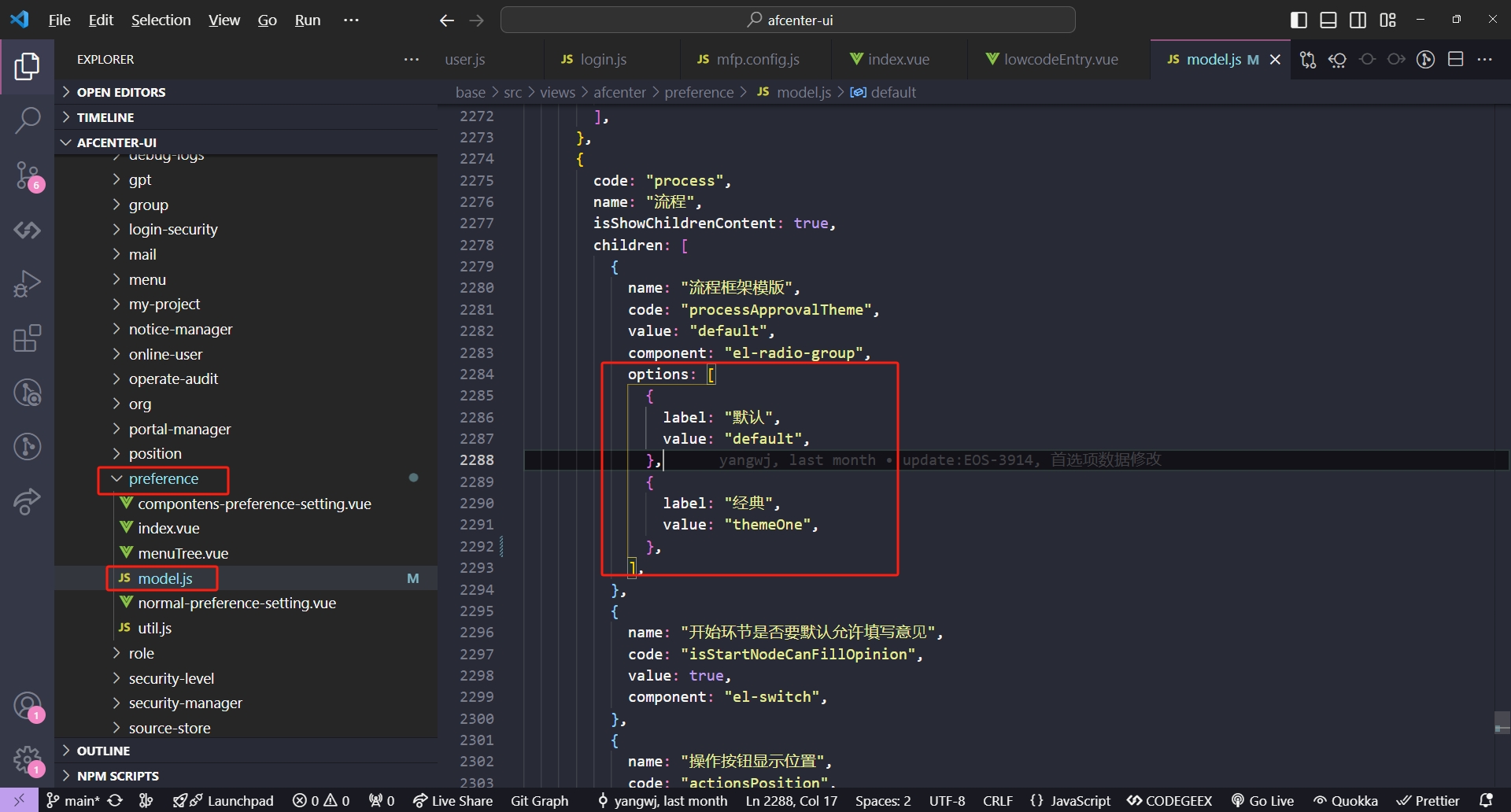
Task: Collapse the preference folder
Action: (163, 478)
